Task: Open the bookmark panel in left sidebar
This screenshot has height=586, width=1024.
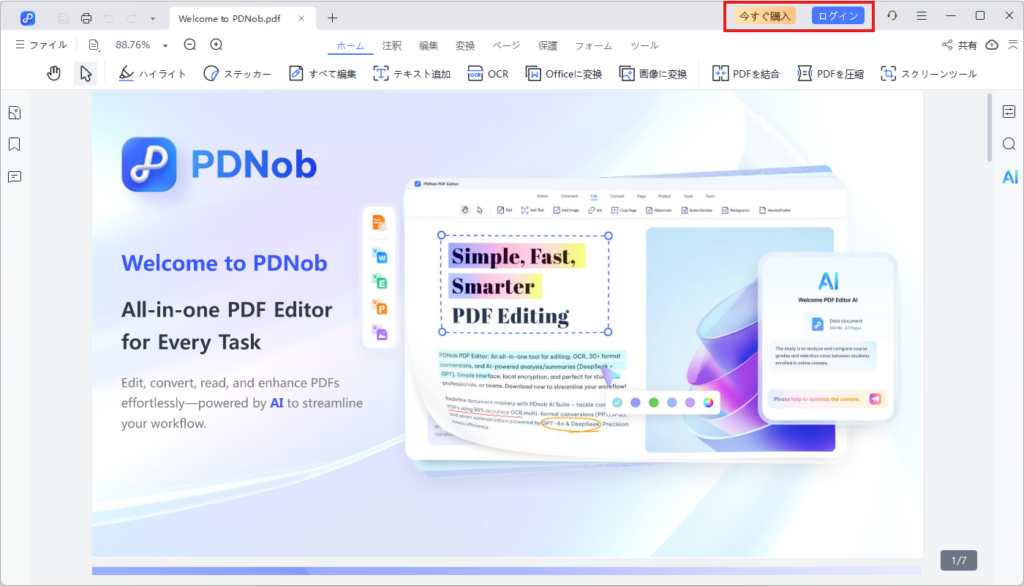Action: click(14, 144)
